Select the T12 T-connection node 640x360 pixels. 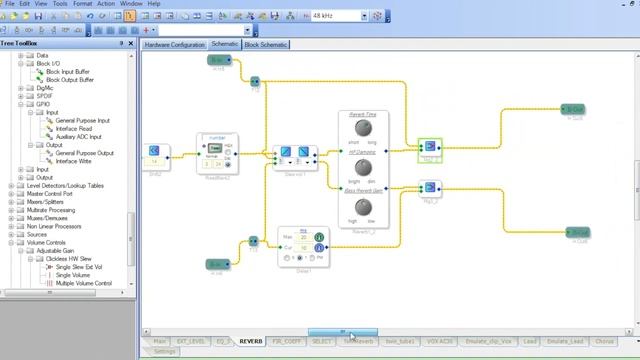pyautogui.click(x=255, y=82)
